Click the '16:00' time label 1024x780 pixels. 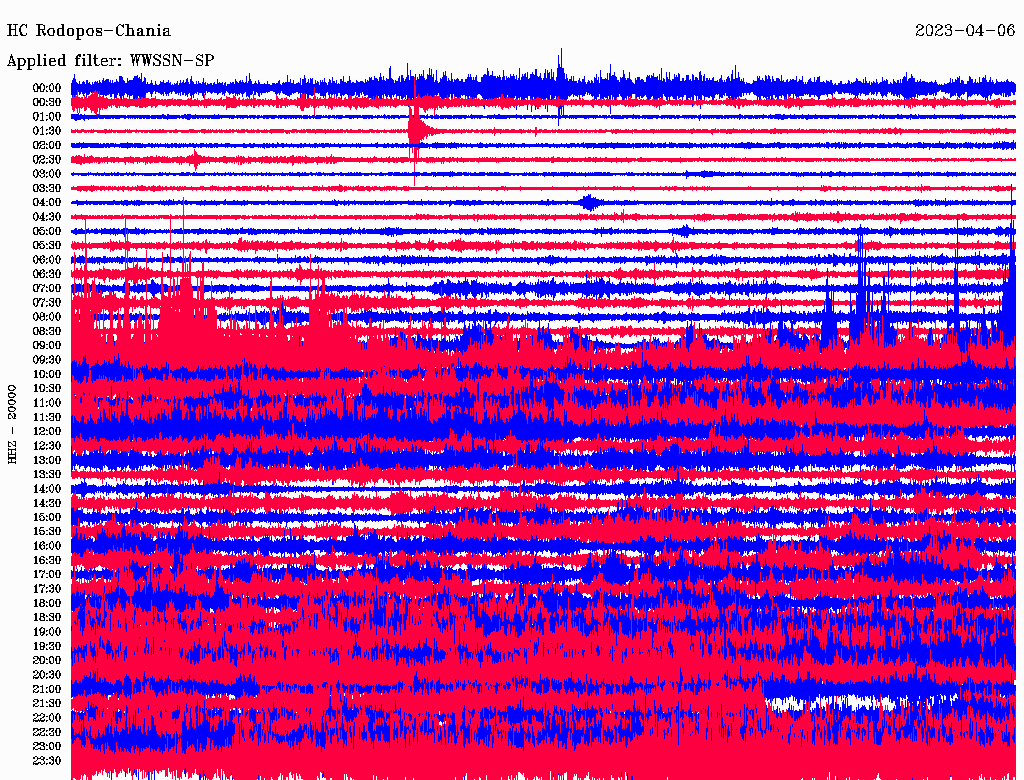(x=47, y=546)
